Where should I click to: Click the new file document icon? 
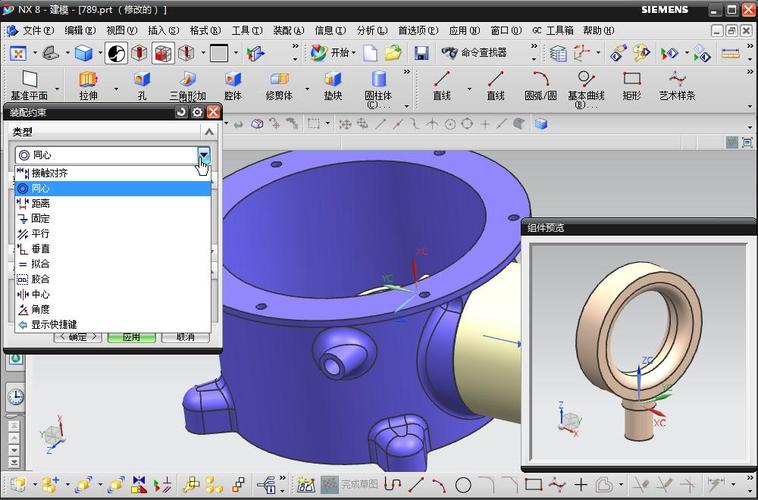pos(370,53)
